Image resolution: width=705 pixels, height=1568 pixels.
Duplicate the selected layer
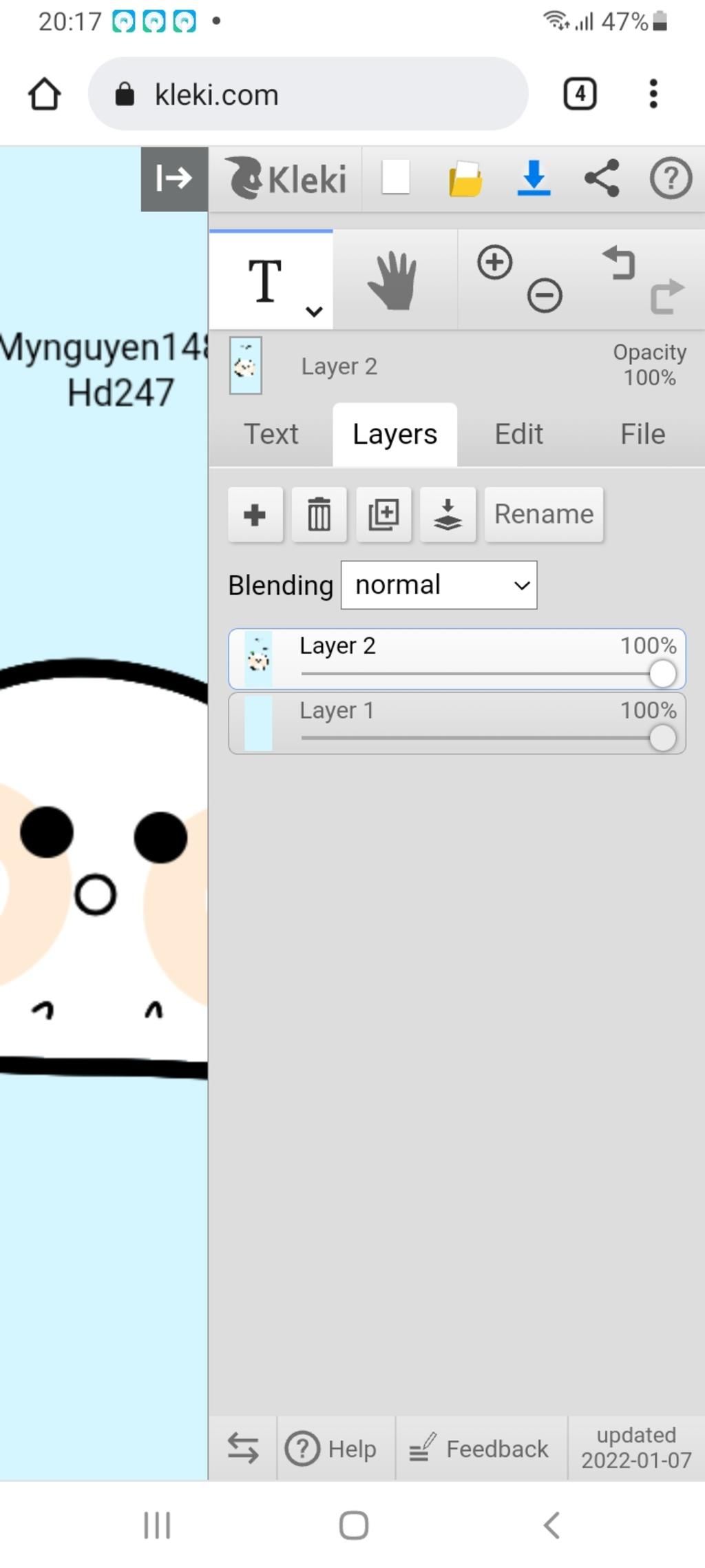pyautogui.click(x=383, y=515)
